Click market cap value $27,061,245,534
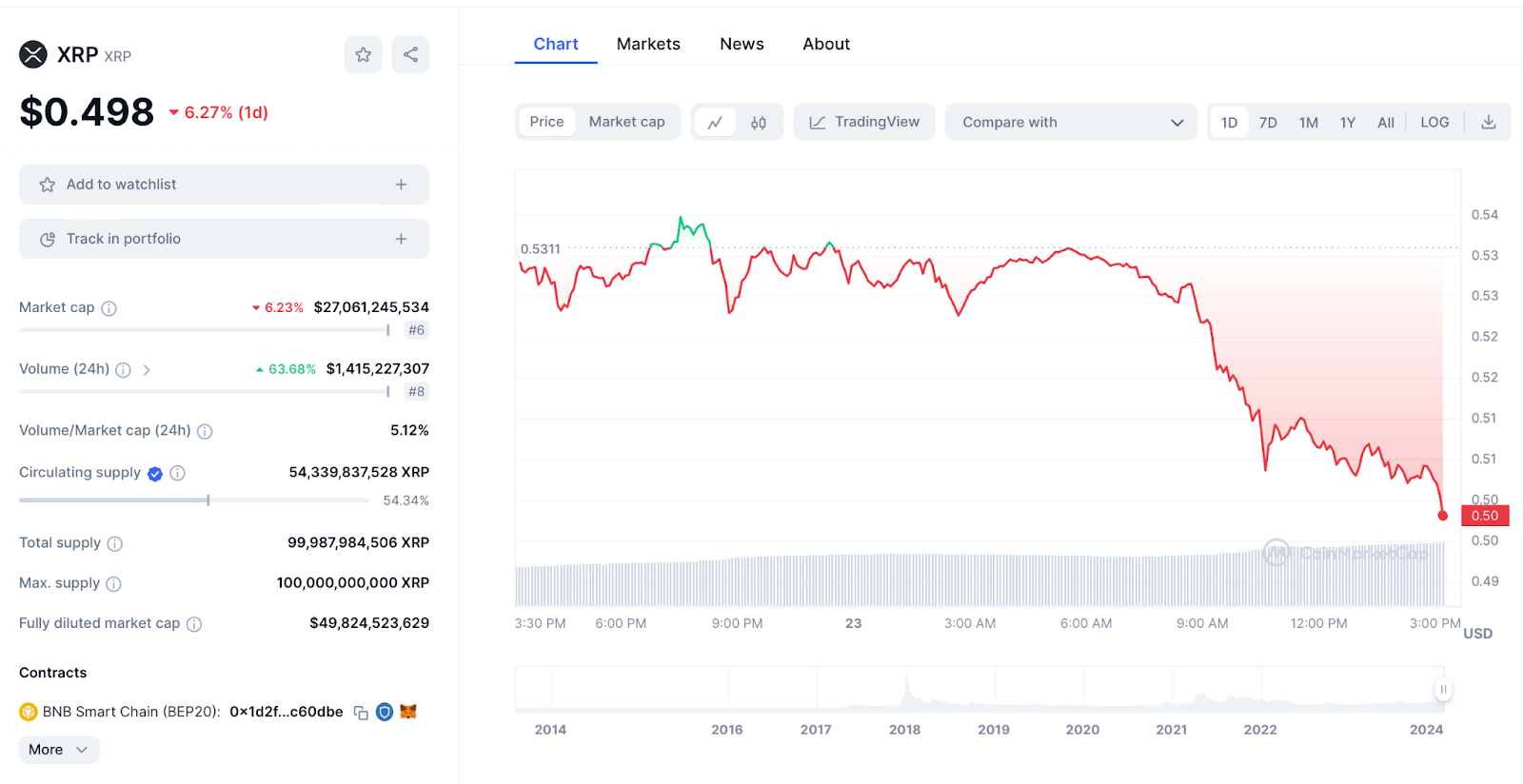 (x=371, y=307)
